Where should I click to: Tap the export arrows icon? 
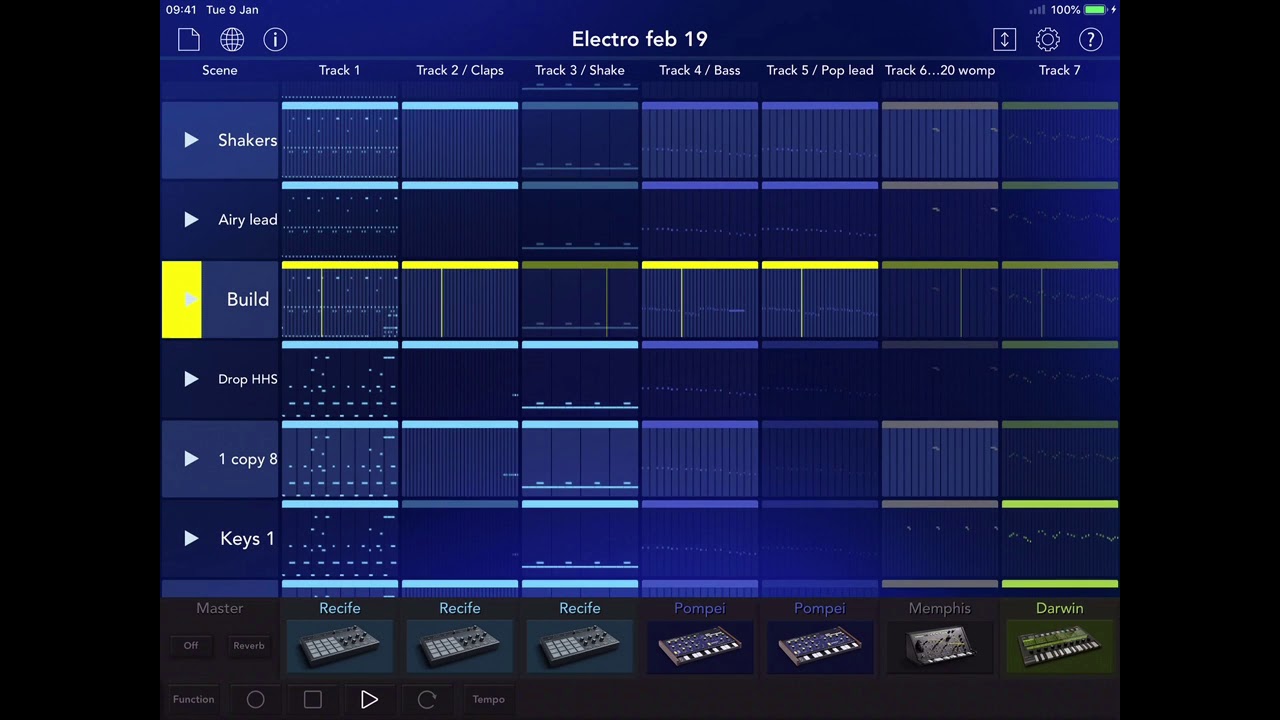point(1004,39)
